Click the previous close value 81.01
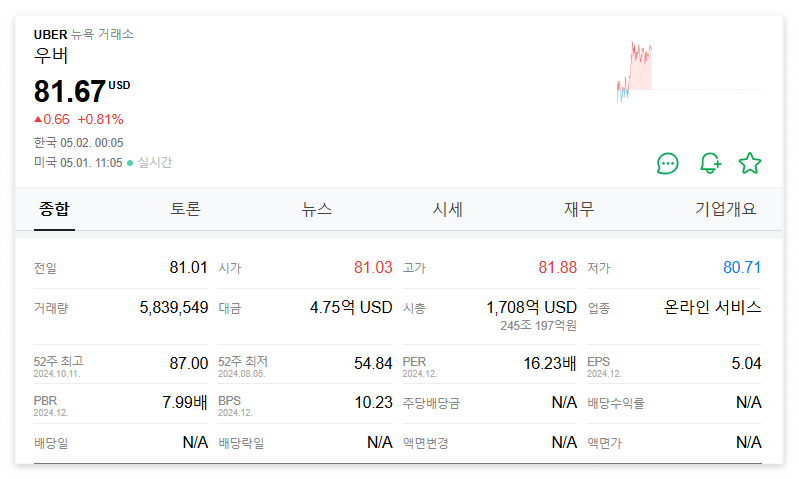Viewport: 799px width, 479px height. (189, 267)
